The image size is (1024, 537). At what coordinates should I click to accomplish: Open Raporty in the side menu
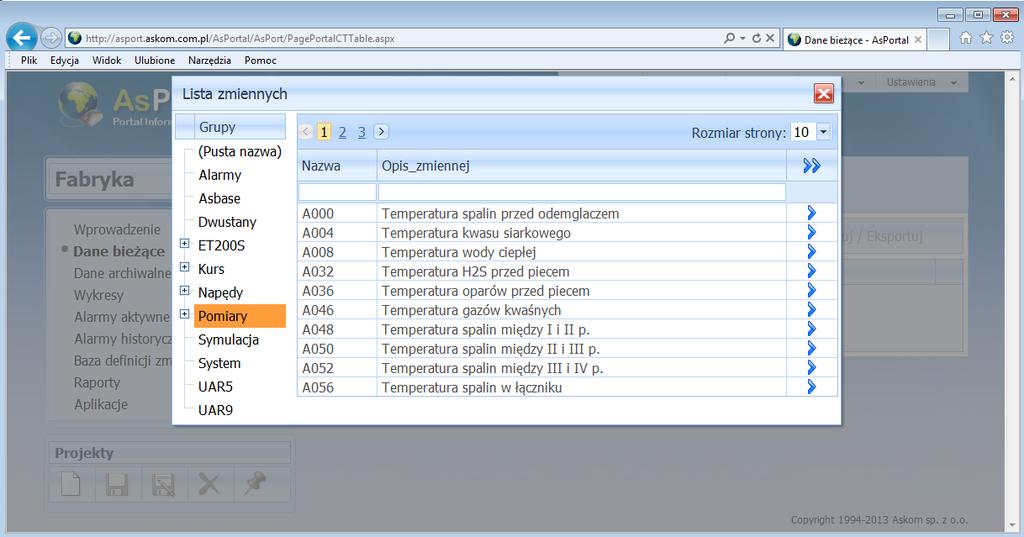97,383
